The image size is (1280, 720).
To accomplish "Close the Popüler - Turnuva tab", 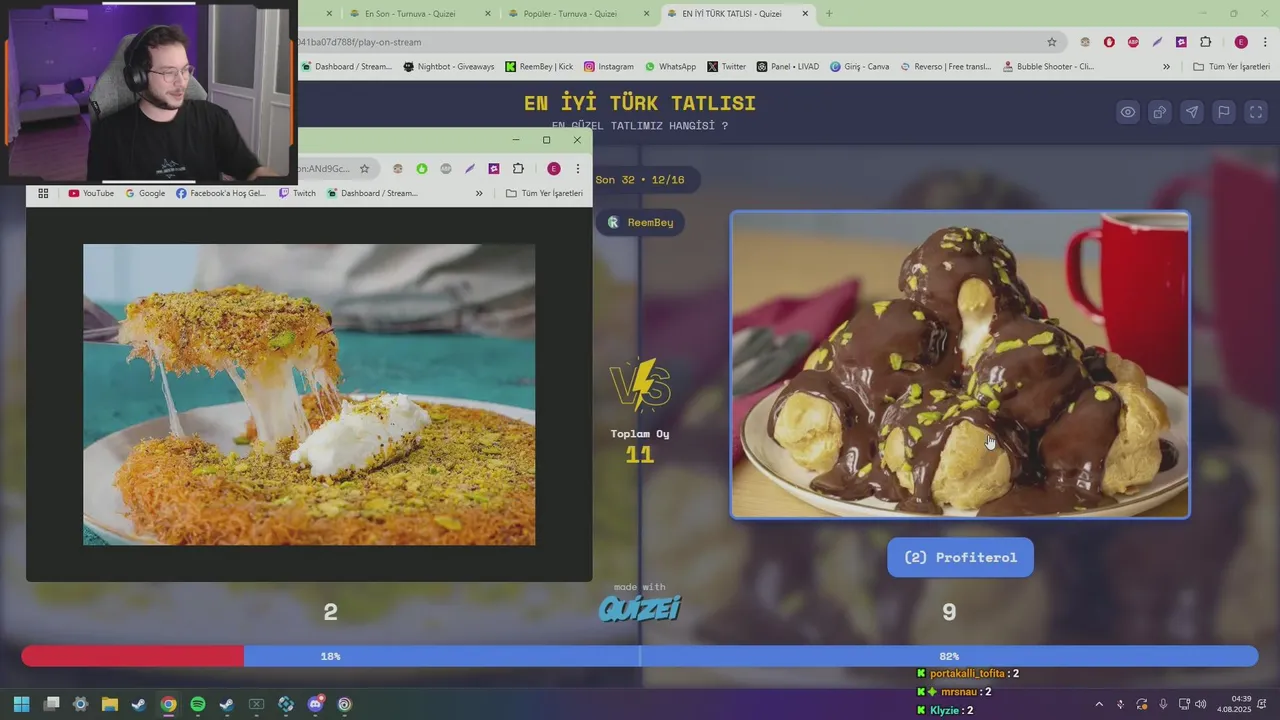I will pyautogui.click(x=646, y=14).
